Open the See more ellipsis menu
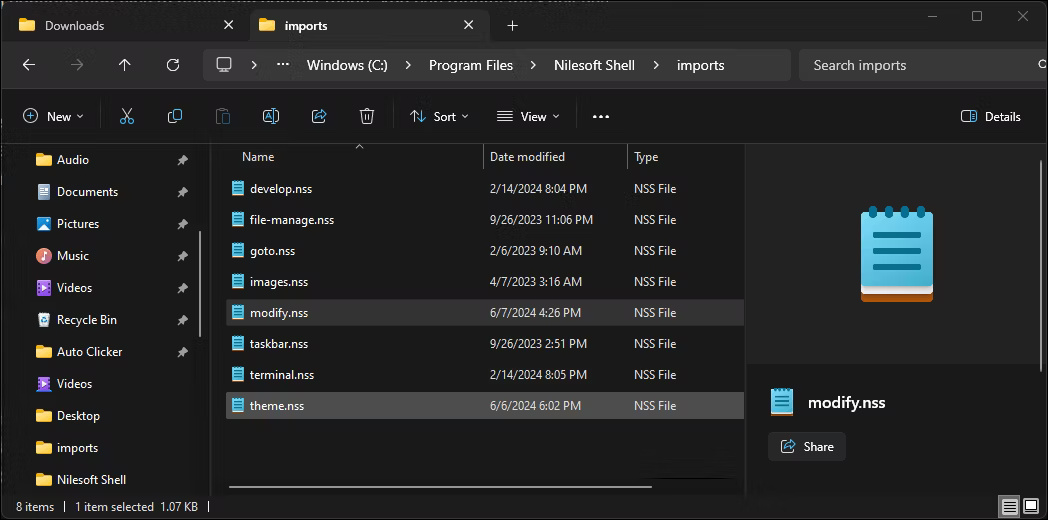 pos(601,116)
